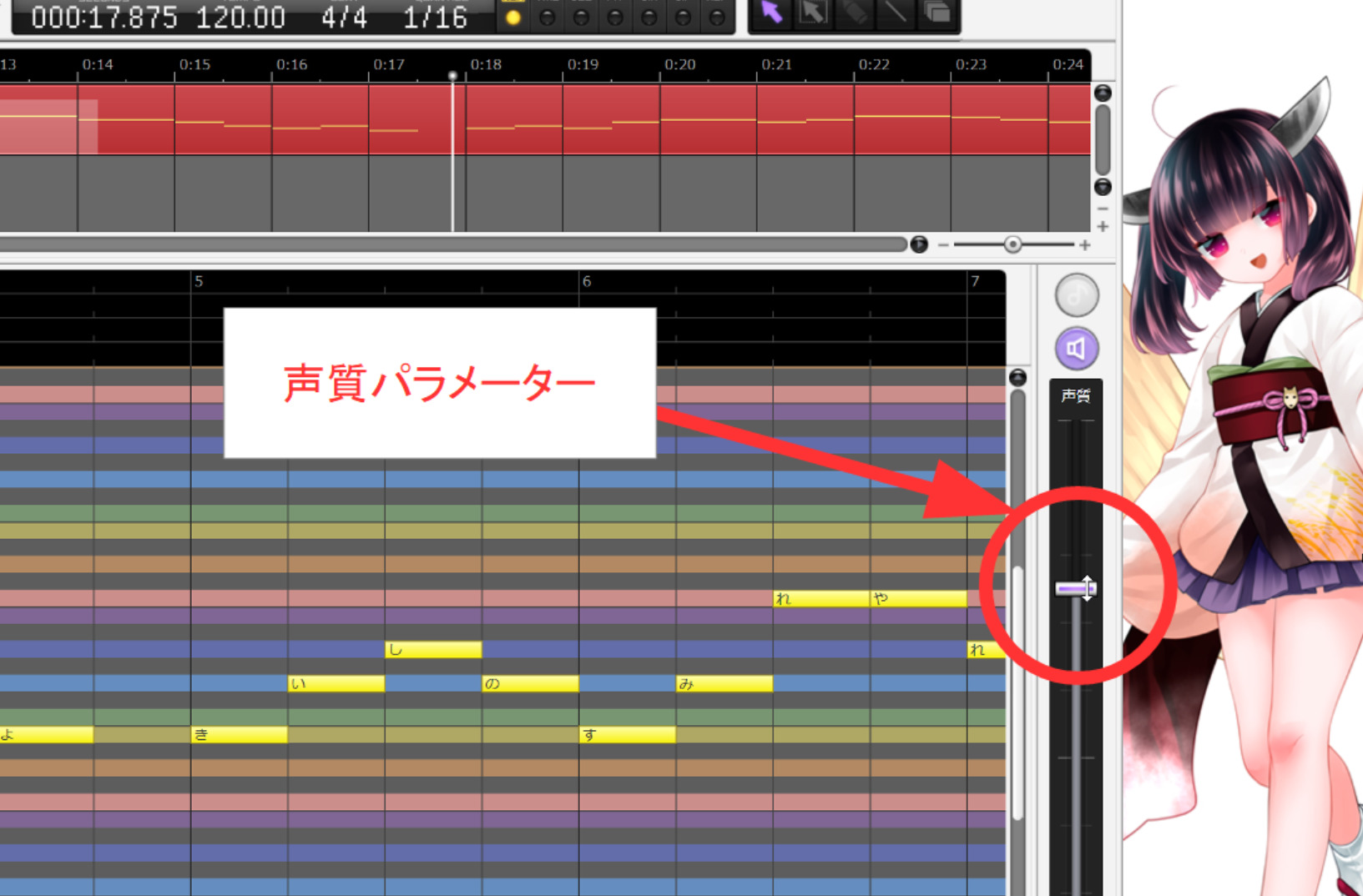Click the gray music note round button
This screenshot has width=1363, height=896.
tap(1077, 295)
